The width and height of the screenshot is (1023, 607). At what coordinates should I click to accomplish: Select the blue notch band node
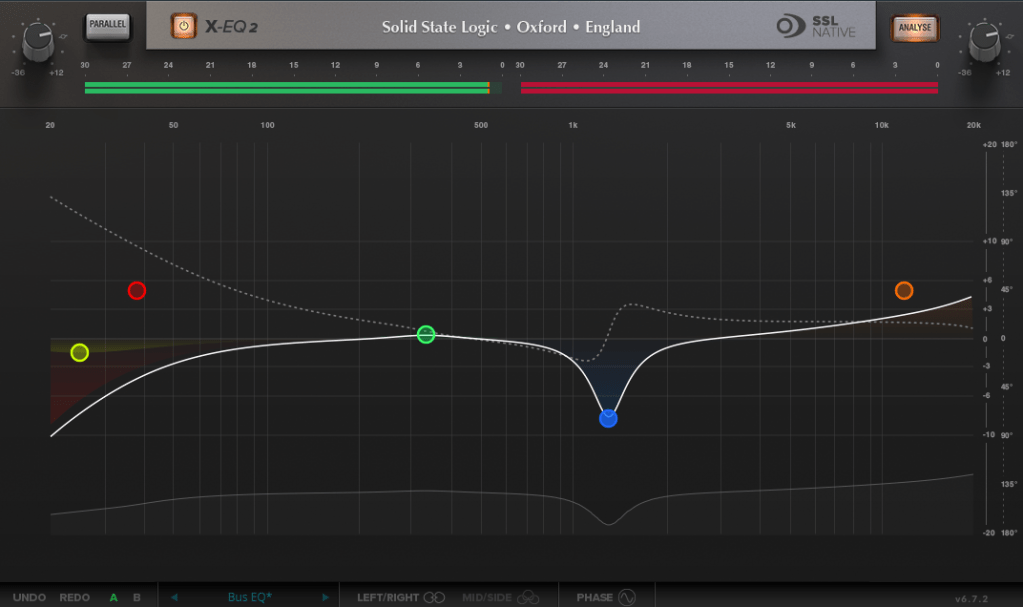pos(608,418)
